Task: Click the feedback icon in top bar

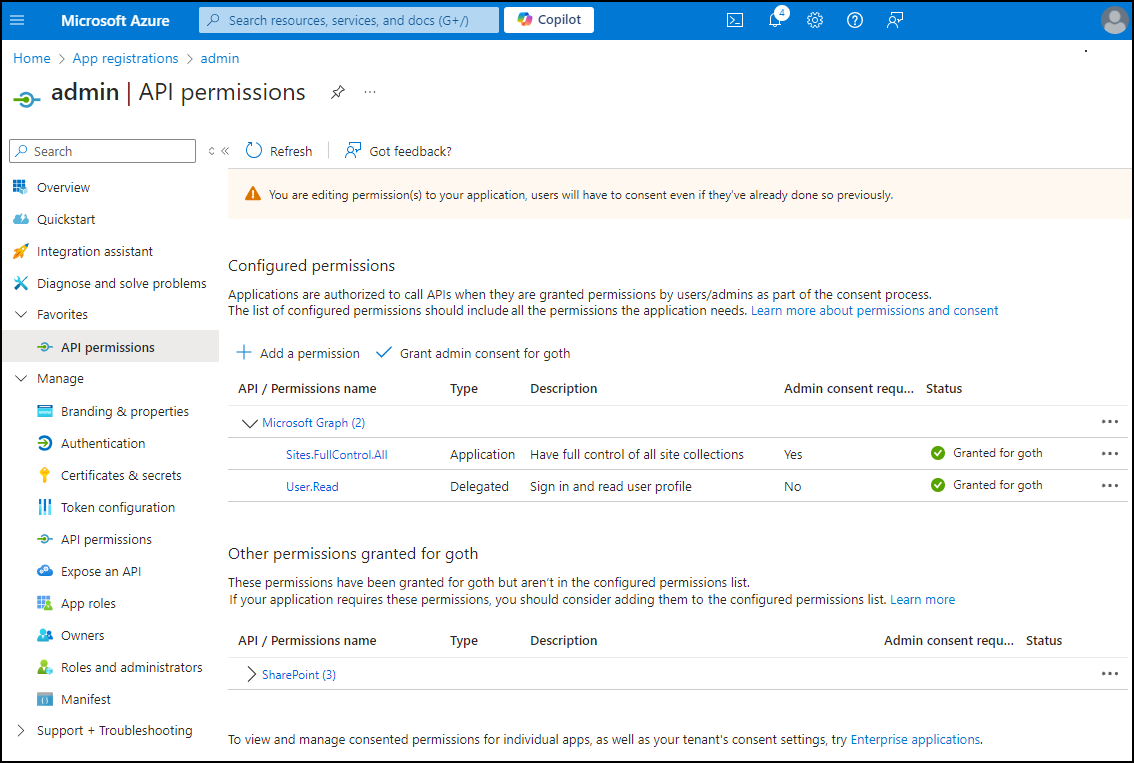Action: (895, 20)
